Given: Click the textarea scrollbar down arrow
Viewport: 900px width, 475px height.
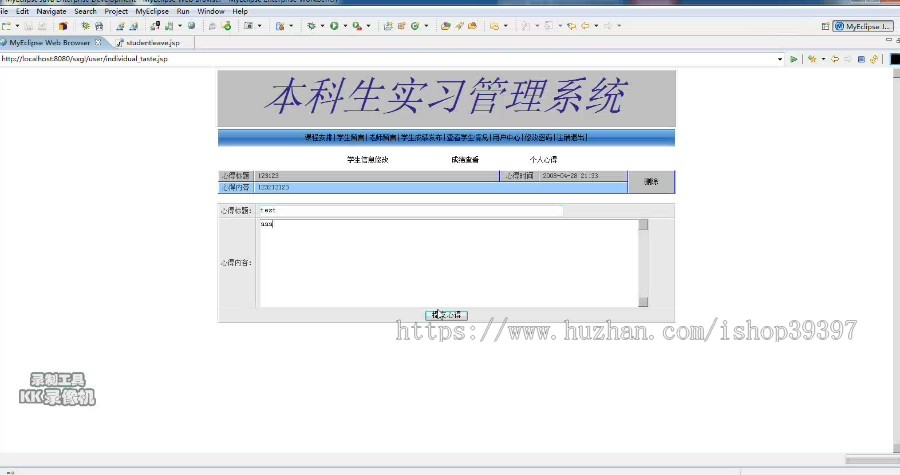Looking at the screenshot, I should click(x=643, y=302).
